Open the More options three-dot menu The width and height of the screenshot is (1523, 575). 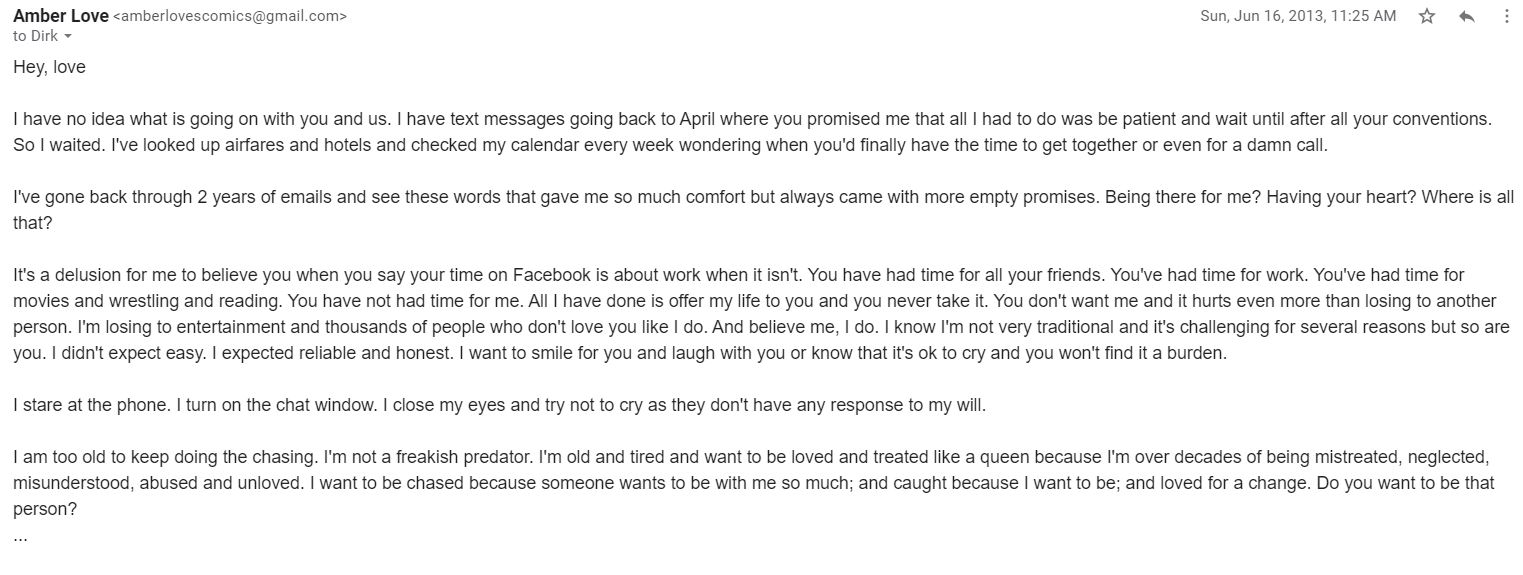point(1507,16)
